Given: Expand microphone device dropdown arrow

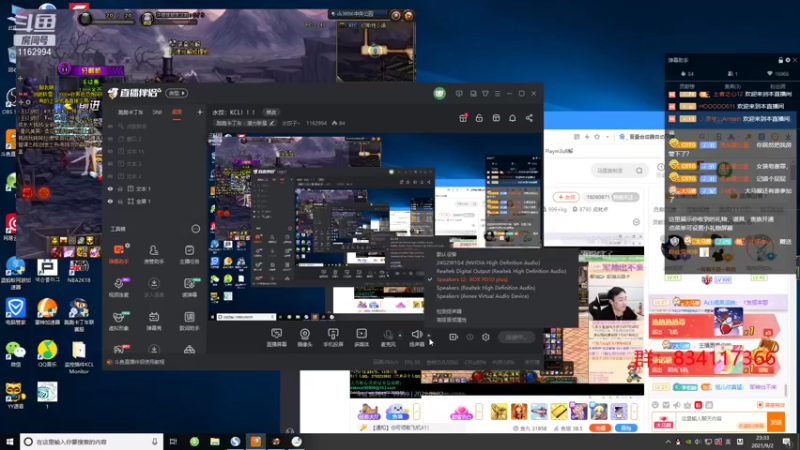Looking at the screenshot, I should 400,335.
